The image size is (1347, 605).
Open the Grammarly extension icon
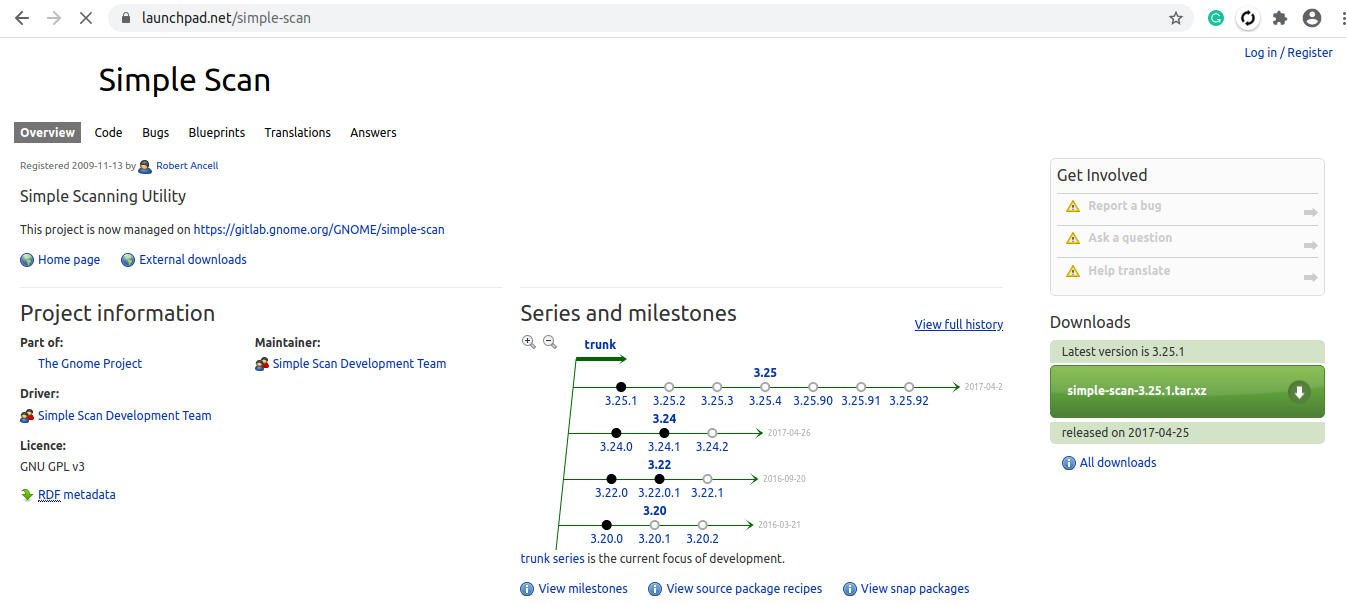pyautogui.click(x=1216, y=18)
